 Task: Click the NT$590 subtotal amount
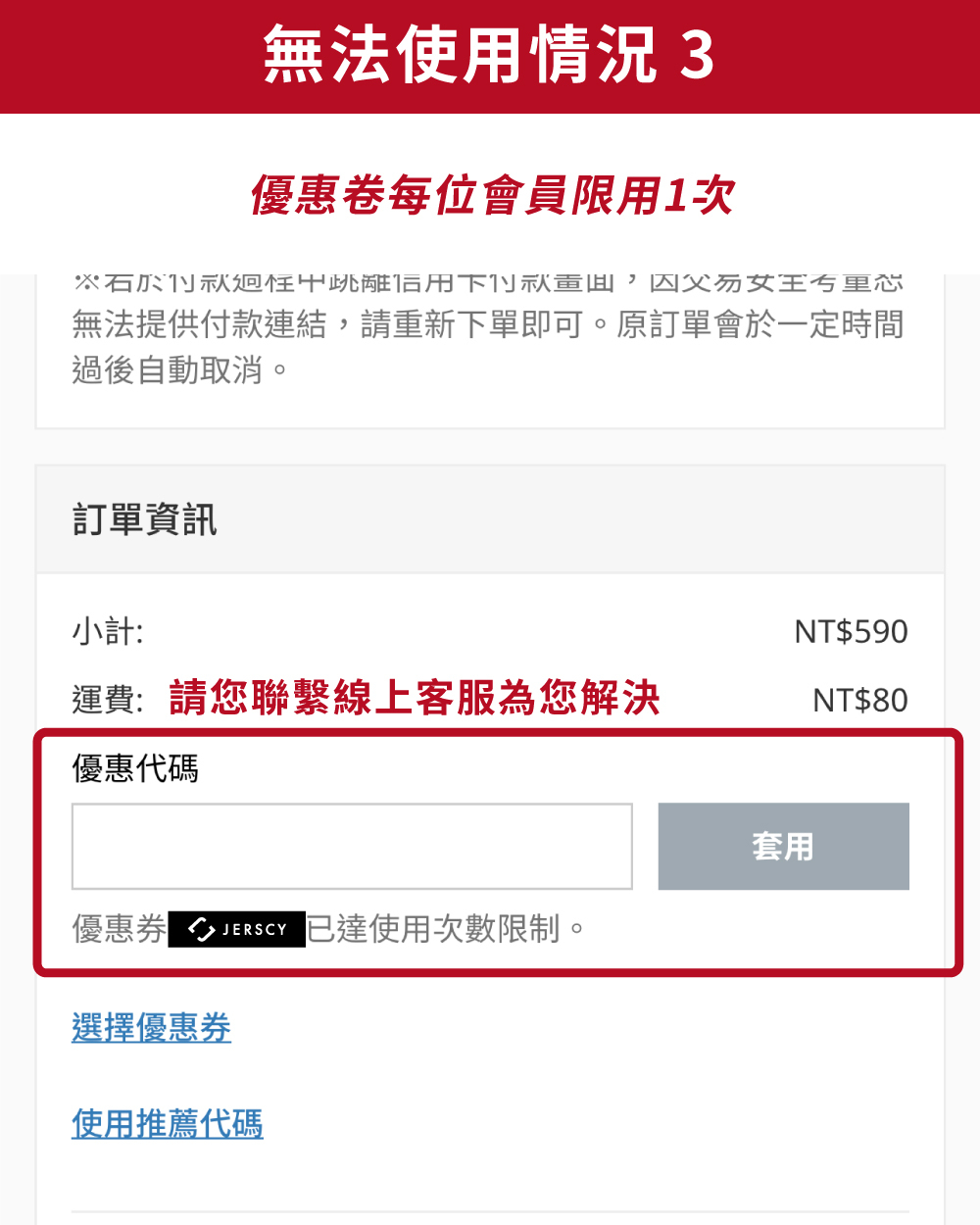pyautogui.click(x=851, y=632)
